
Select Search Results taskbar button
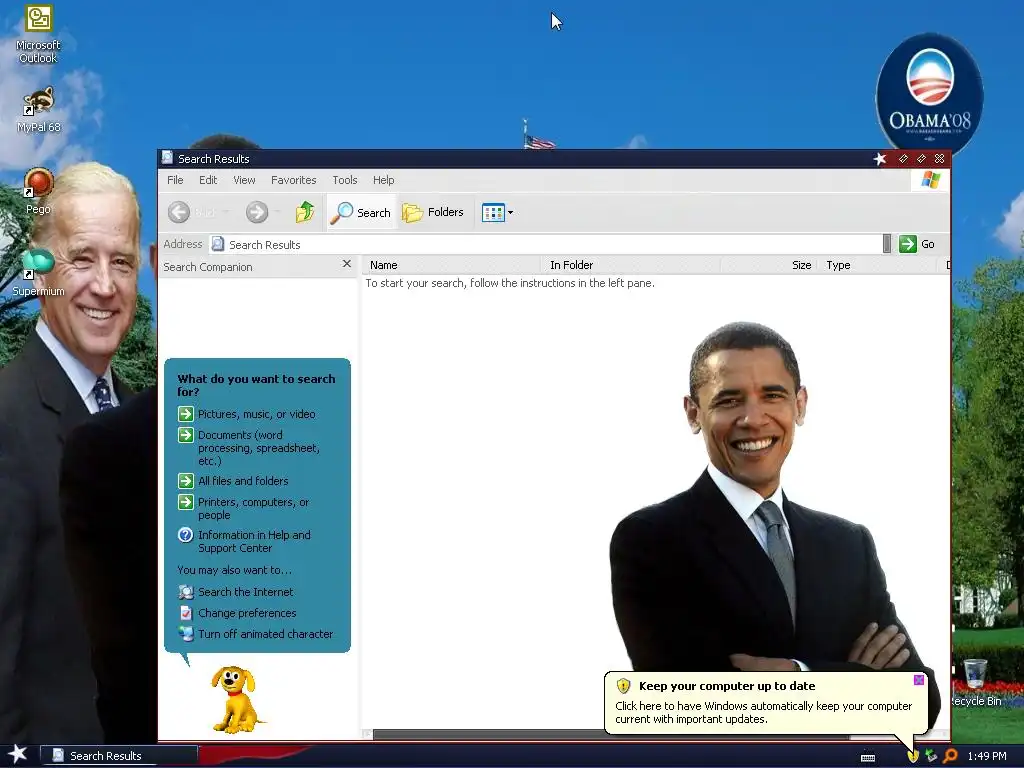[119, 756]
